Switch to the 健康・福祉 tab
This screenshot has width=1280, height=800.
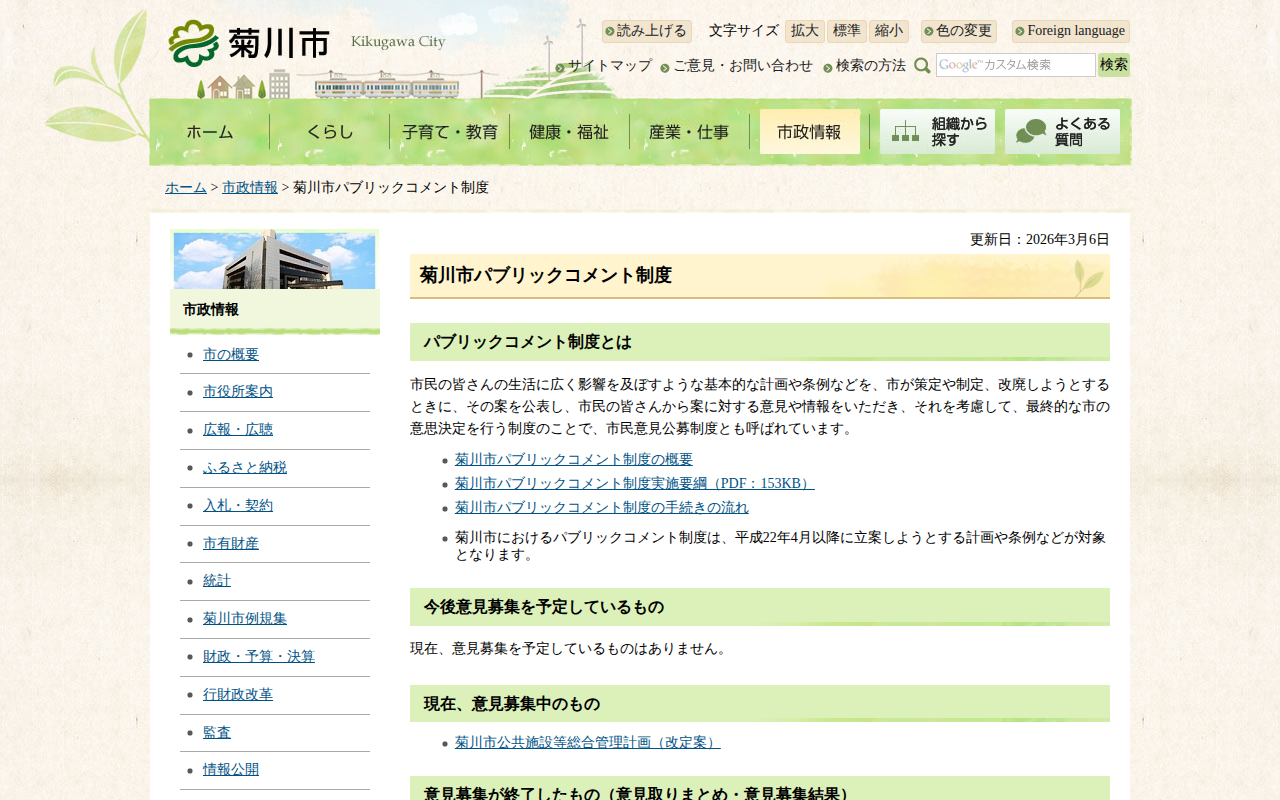point(569,132)
